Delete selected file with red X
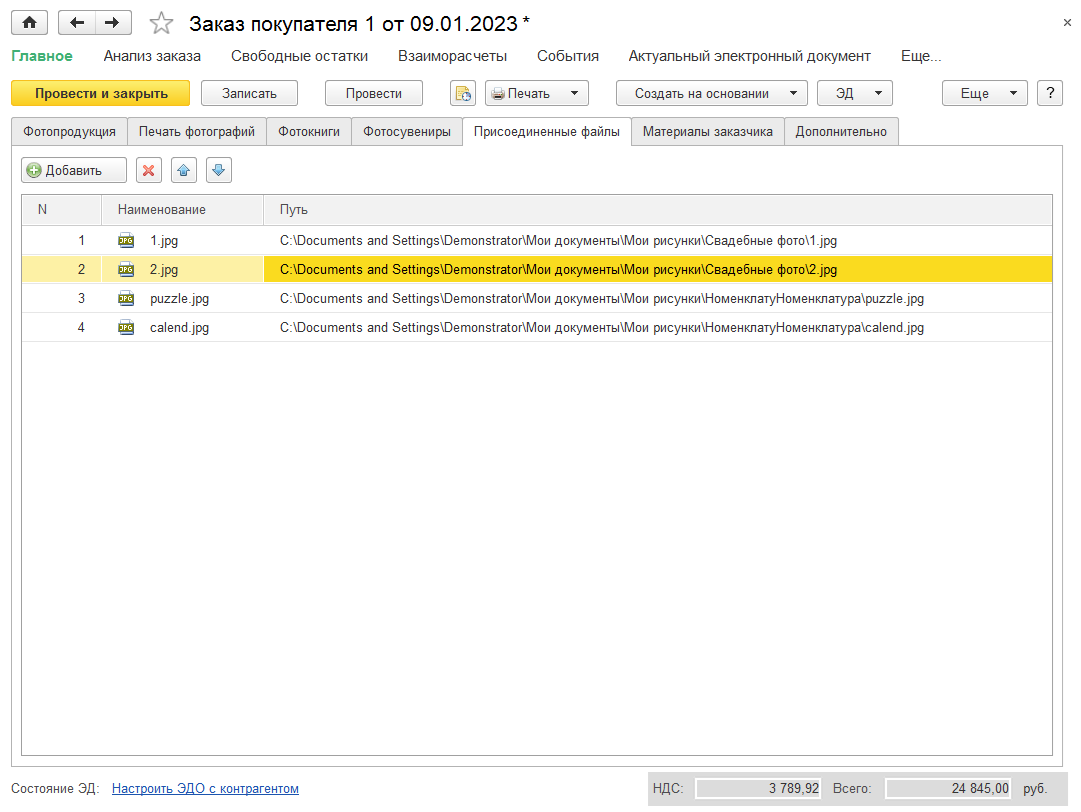Viewport: 1081px width, 812px height. click(x=149, y=170)
